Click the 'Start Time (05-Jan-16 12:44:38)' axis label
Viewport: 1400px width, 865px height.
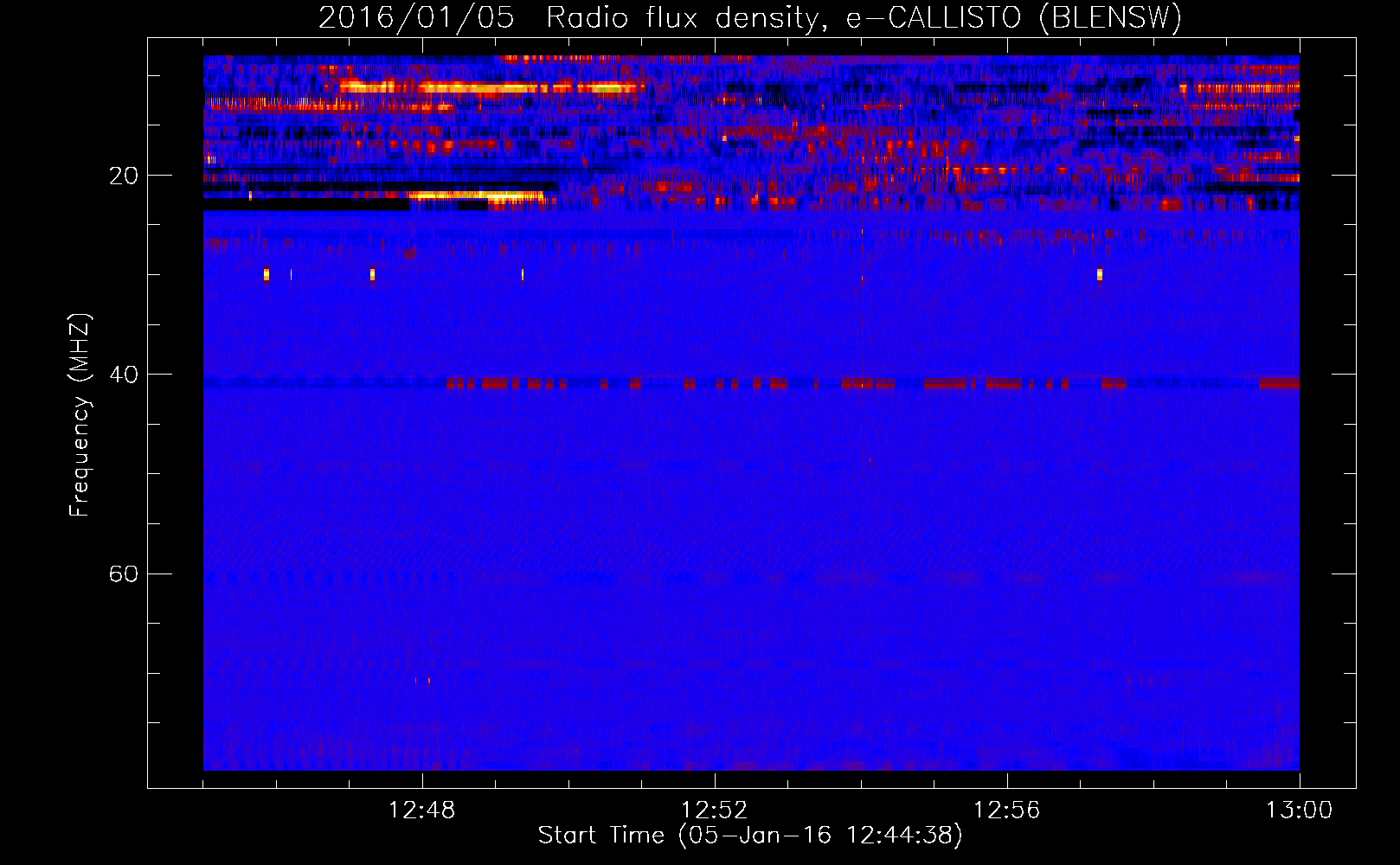[x=750, y=836]
